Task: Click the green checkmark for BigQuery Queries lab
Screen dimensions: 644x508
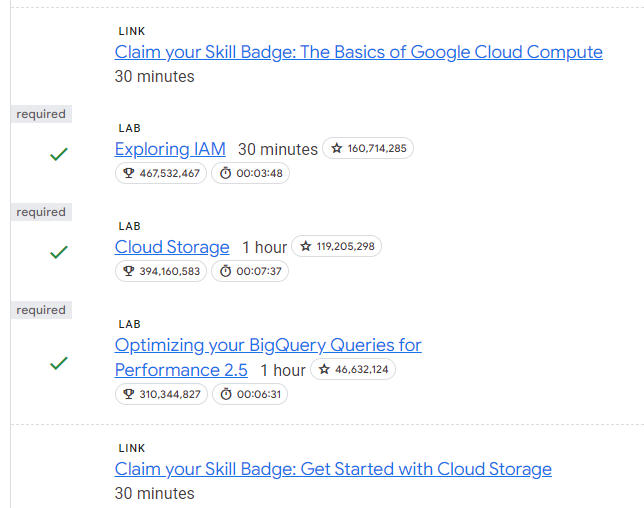Action: click(x=59, y=363)
